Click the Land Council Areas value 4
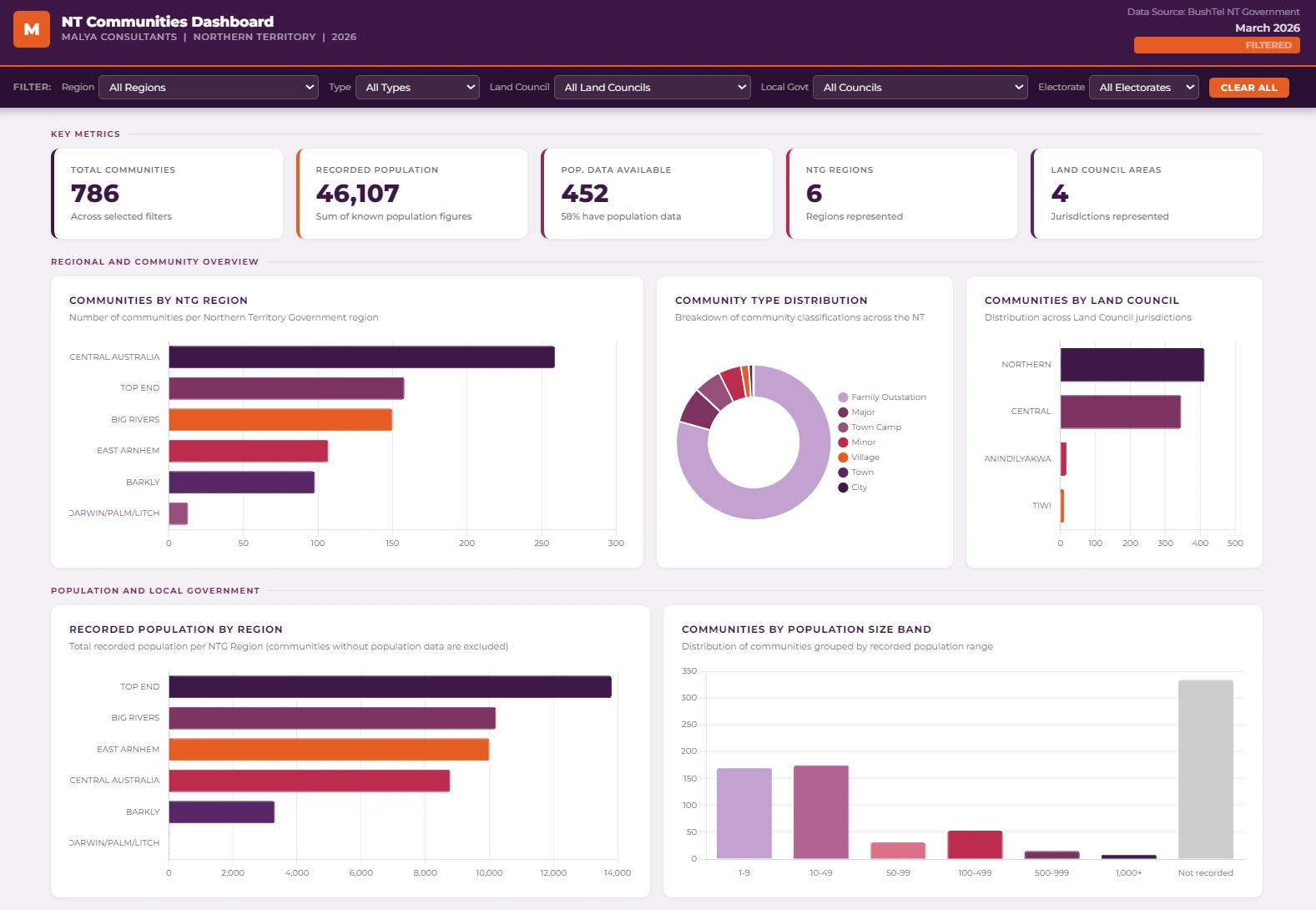This screenshot has width=1316, height=910. 1060,194
